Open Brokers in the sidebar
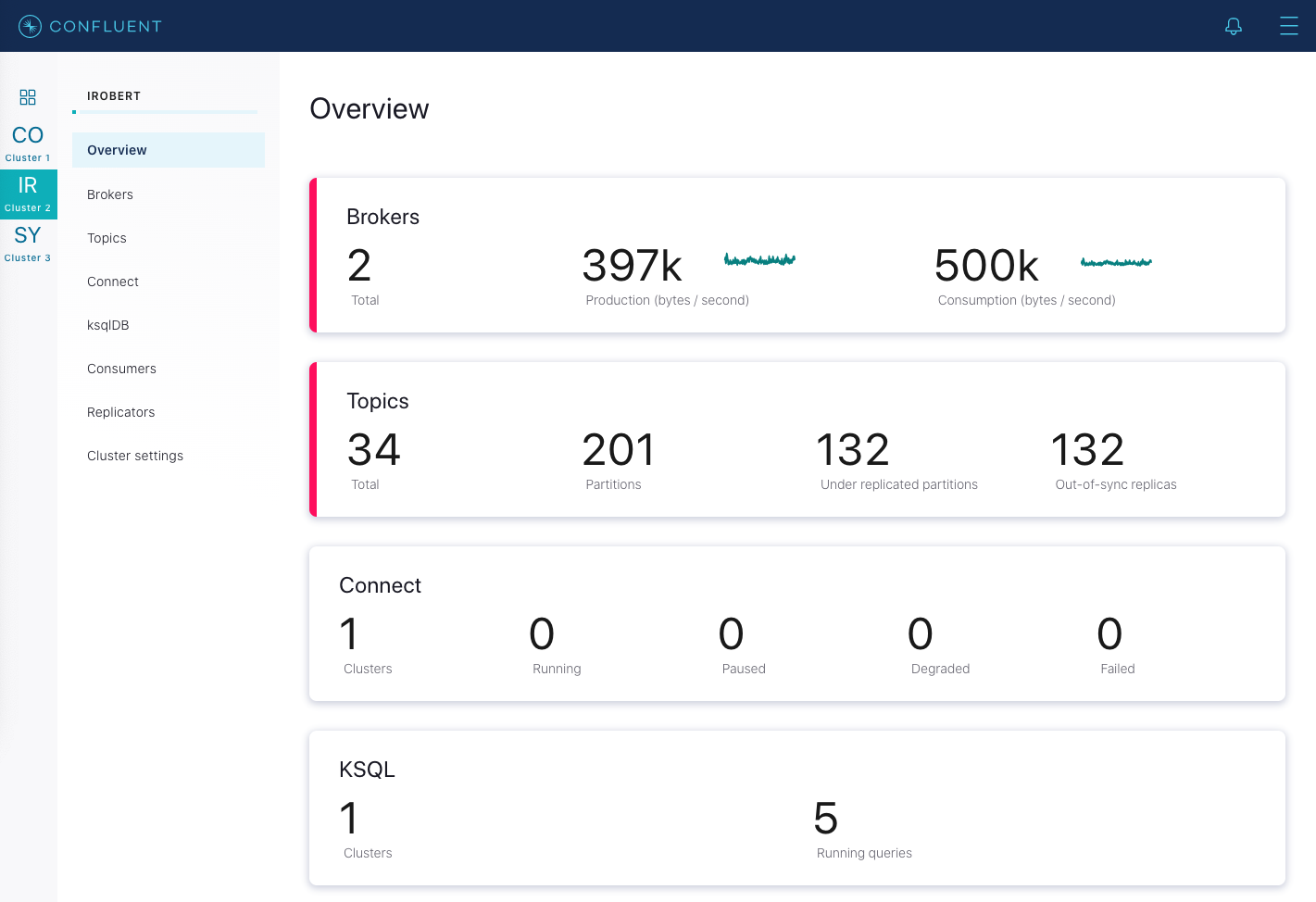Image resolution: width=1316 pixels, height=902 pixels. point(110,194)
